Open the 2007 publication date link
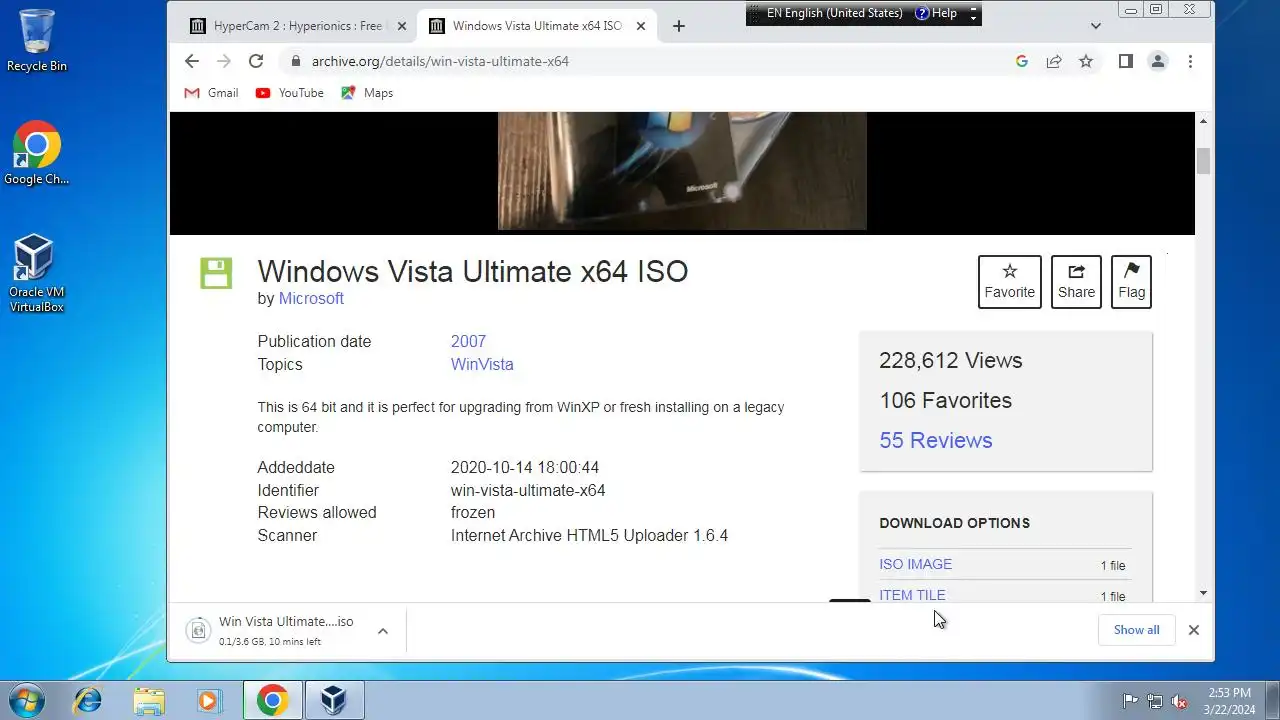Image resolution: width=1280 pixels, height=720 pixels. pos(468,341)
